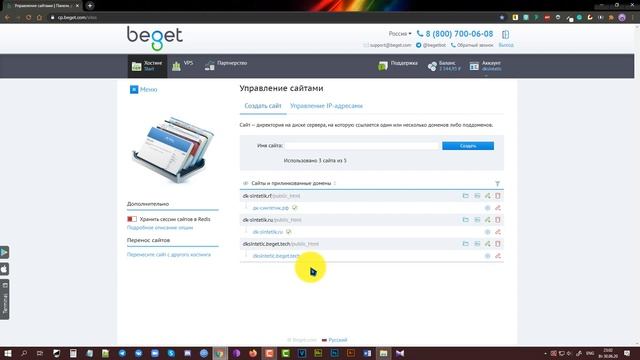Expand options dots after Сайты и прилинкованные домены
Image resolution: width=640 pixels, height=360 pixels.
pyautogui.click(x=335, y=183)
